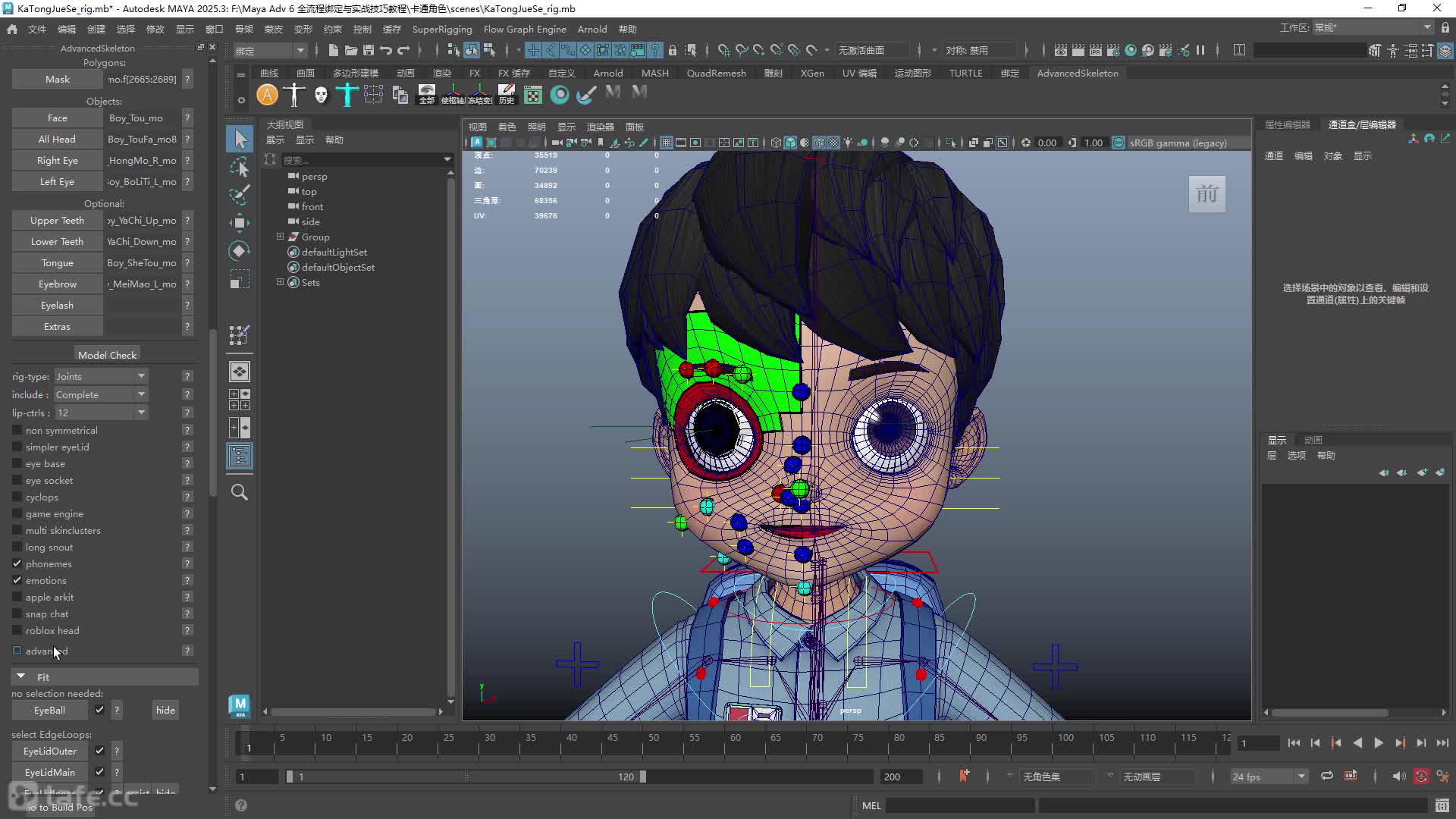Select the arrow Select tool in toolbox

tap(240, 139)
